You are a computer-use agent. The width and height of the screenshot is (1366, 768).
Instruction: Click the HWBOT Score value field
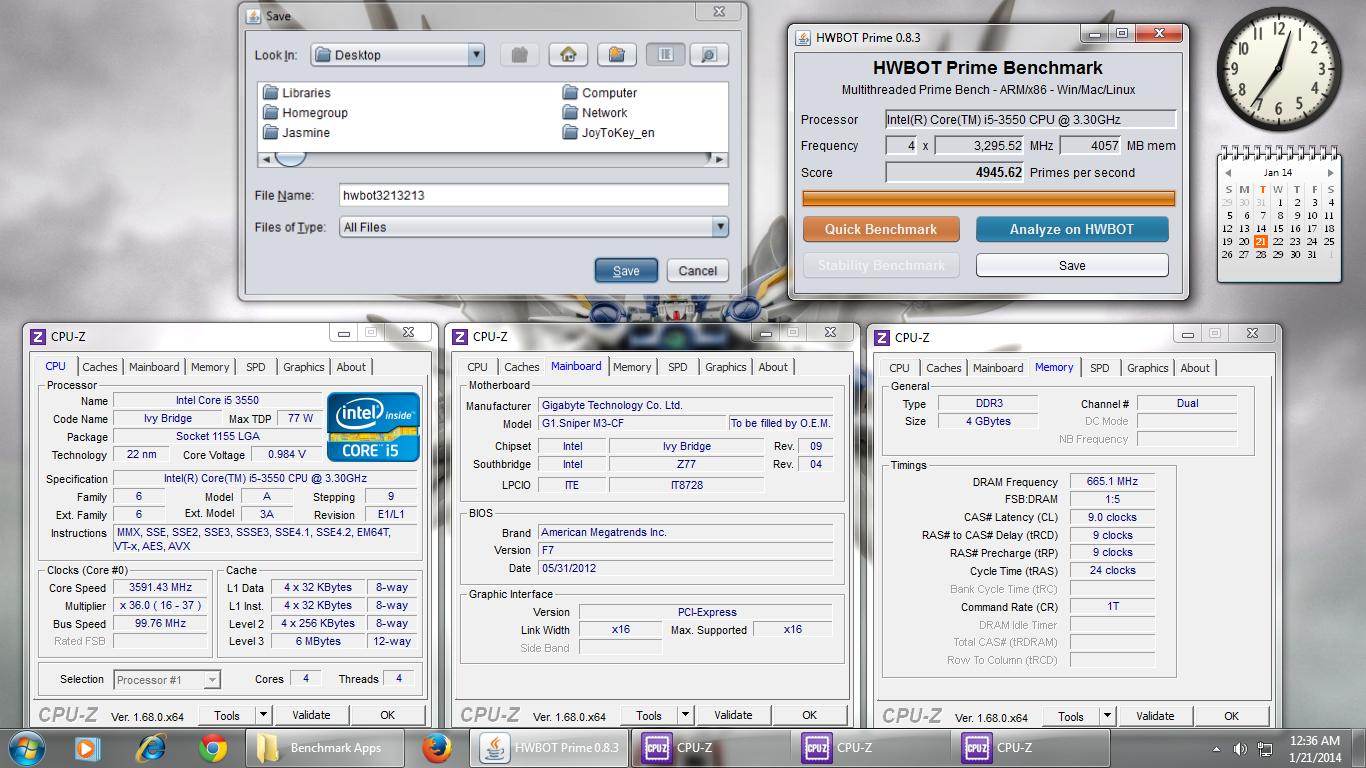(x=956, y=172)
